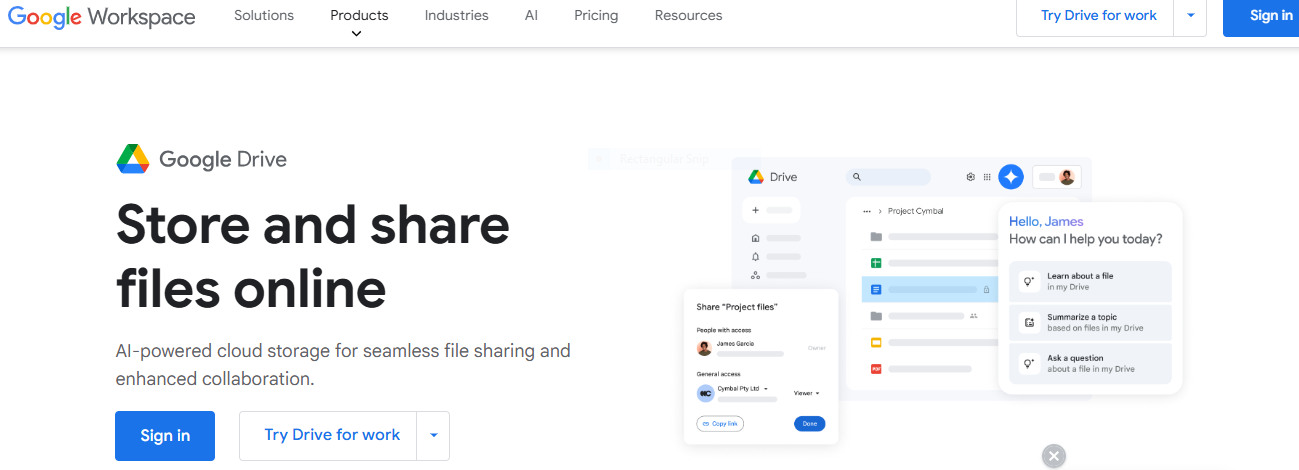Open the dropdown arrow beside lower Try Drive for work
Image resolution: width=1299 pixels, height=470 pixels.
click(x=433, y=435)
